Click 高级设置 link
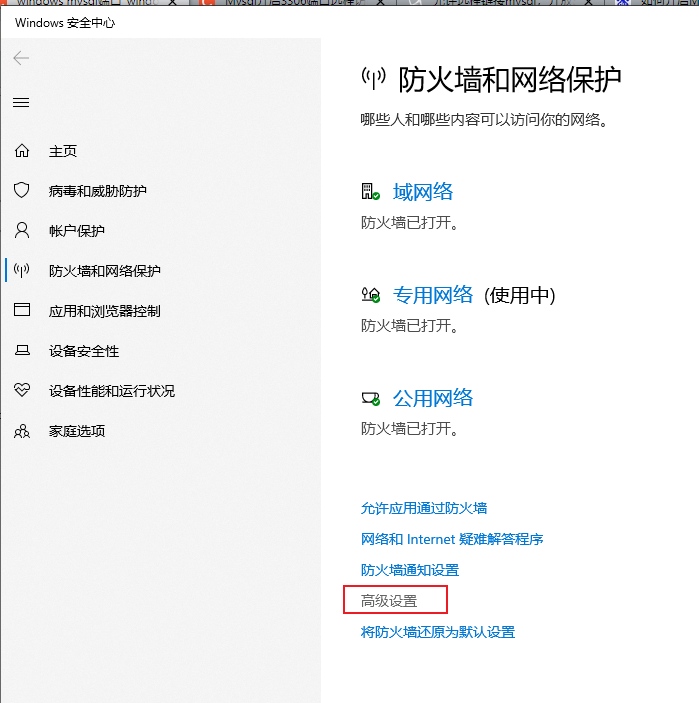Viewport: 699px width, 703px height. tap(389, 601)
